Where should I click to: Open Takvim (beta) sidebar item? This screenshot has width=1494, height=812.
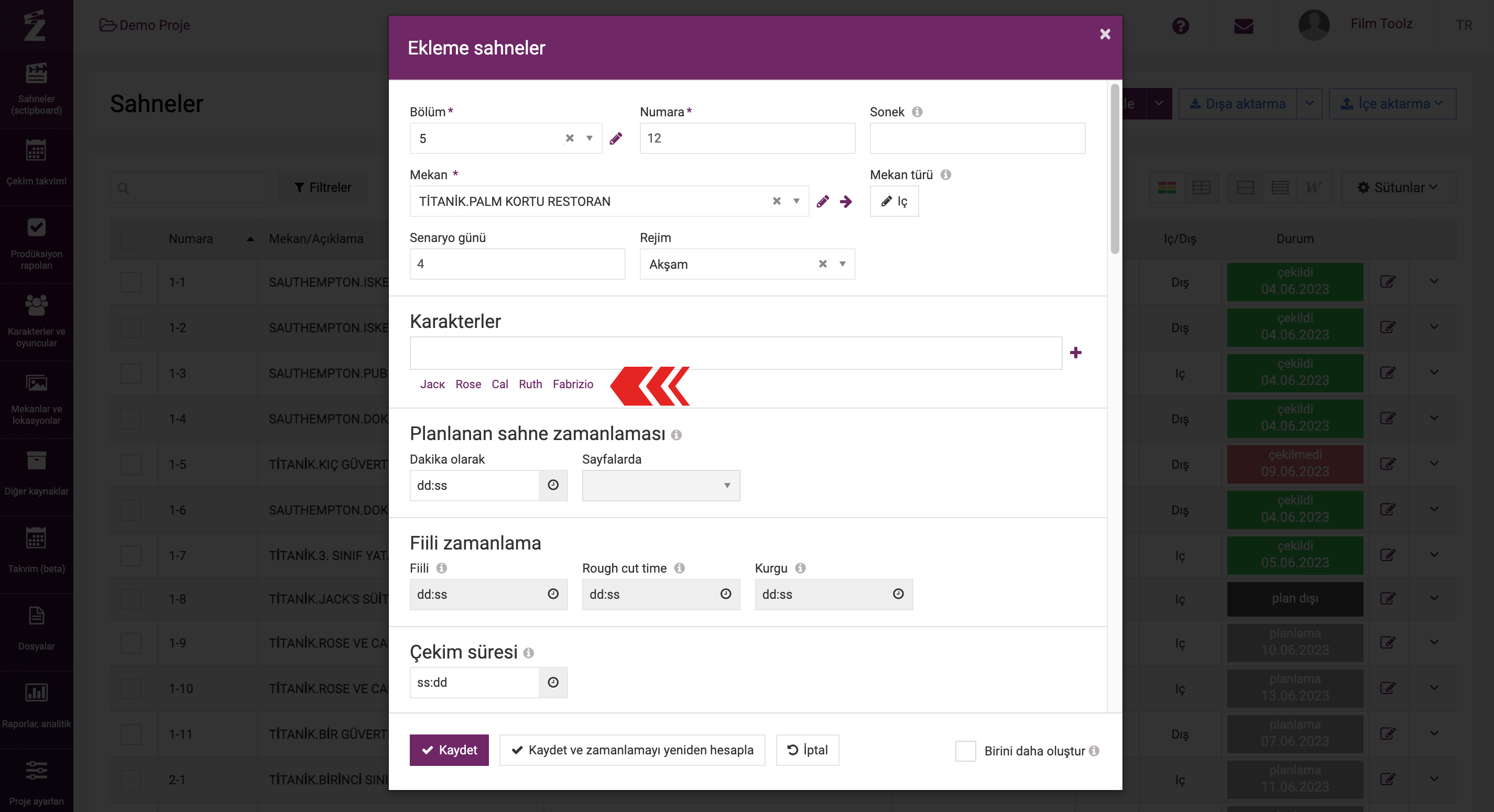coord(37,554)
